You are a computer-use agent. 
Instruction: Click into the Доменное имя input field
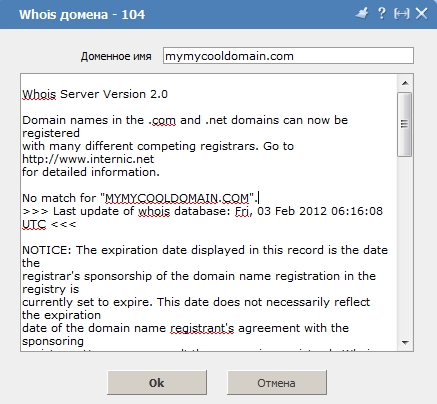[288, 56]
